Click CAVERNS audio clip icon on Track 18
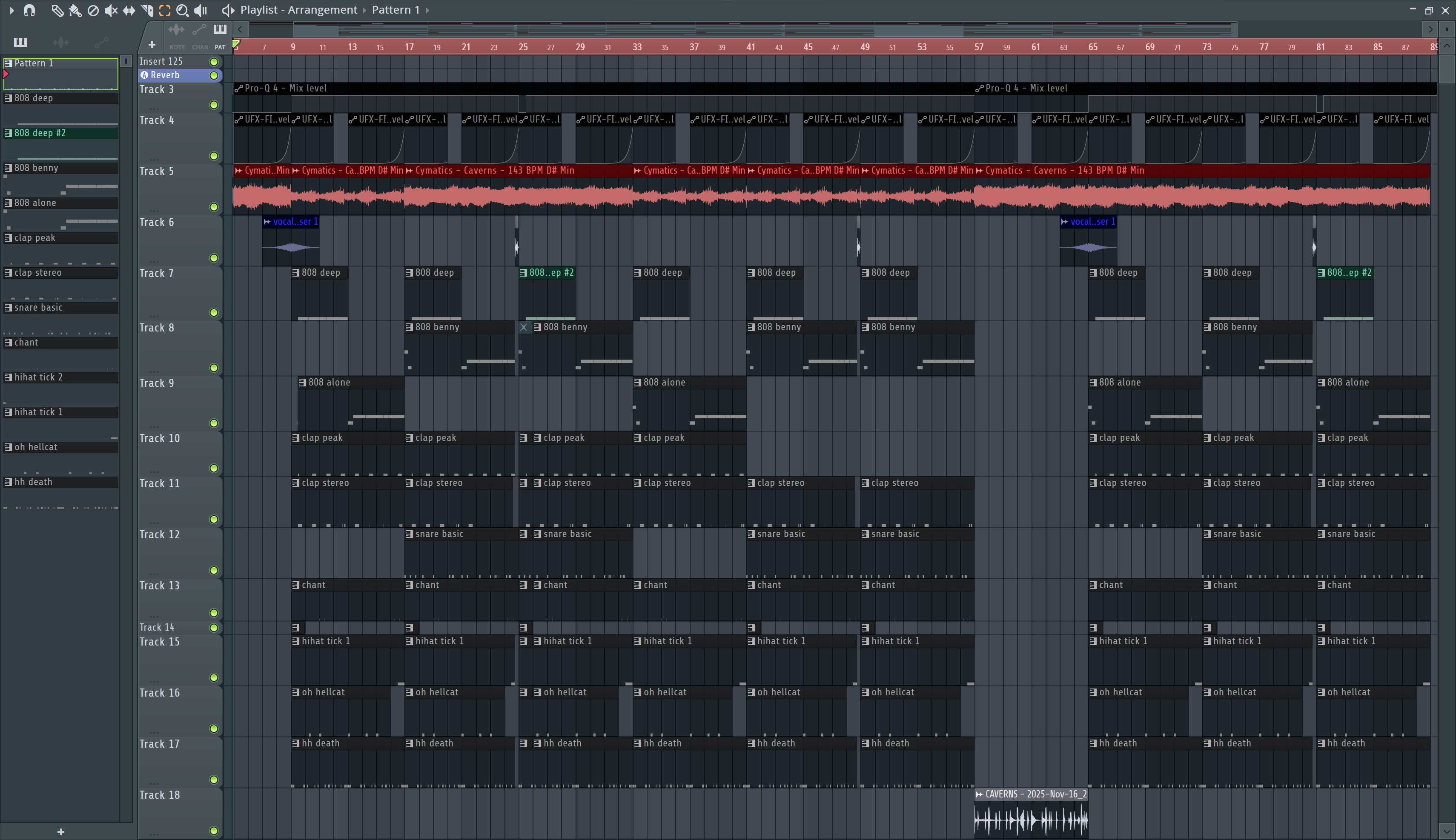Screen dimensions: 1456x840 [x=979, y=794]
